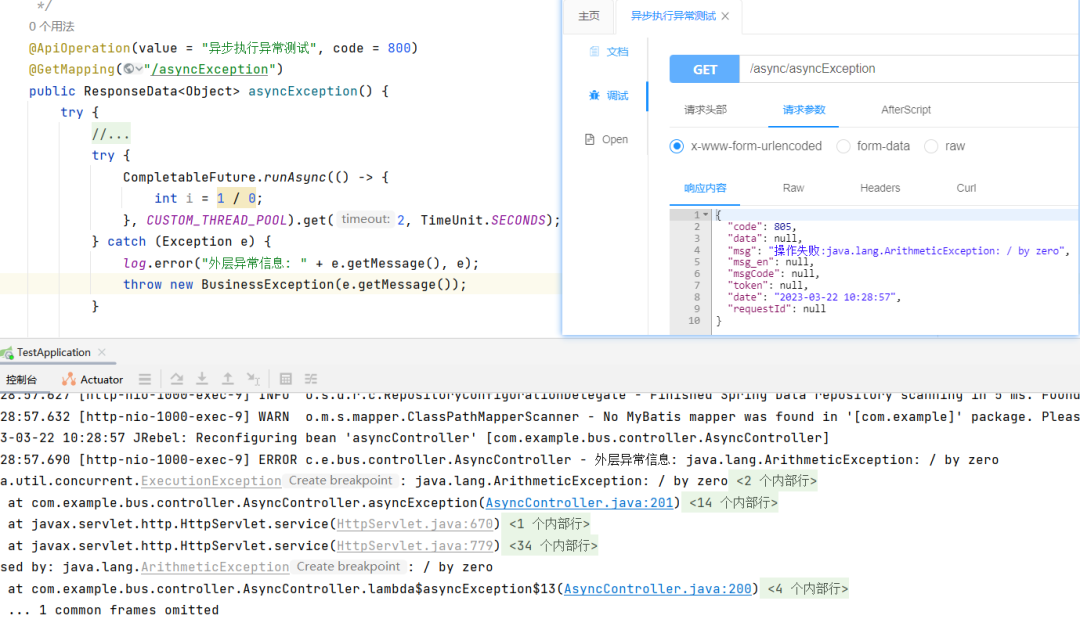Screen dimensions: 1080x619
Task: Expand the folded //... comment block
Action: (111, 134)
